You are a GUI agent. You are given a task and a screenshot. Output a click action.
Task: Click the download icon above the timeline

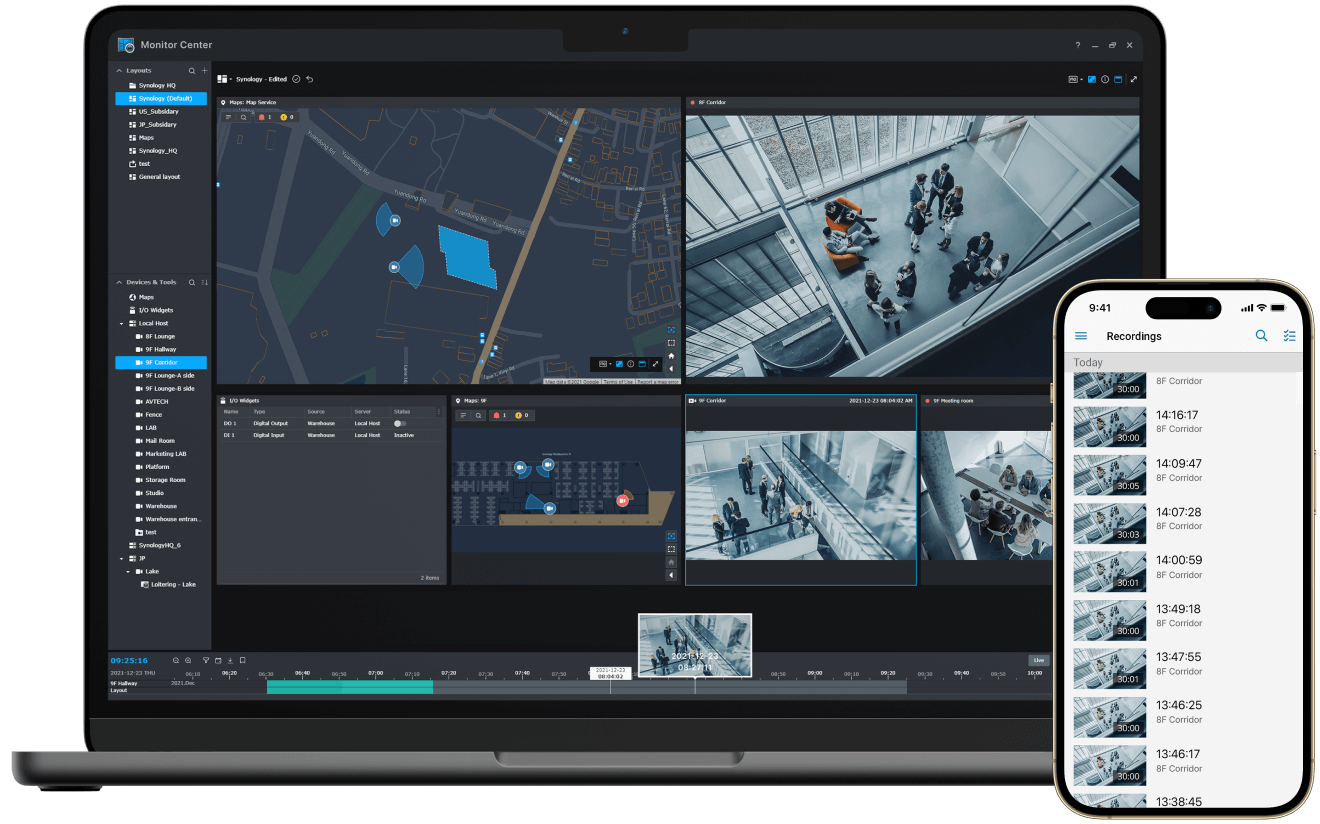(x=230, y=661)
